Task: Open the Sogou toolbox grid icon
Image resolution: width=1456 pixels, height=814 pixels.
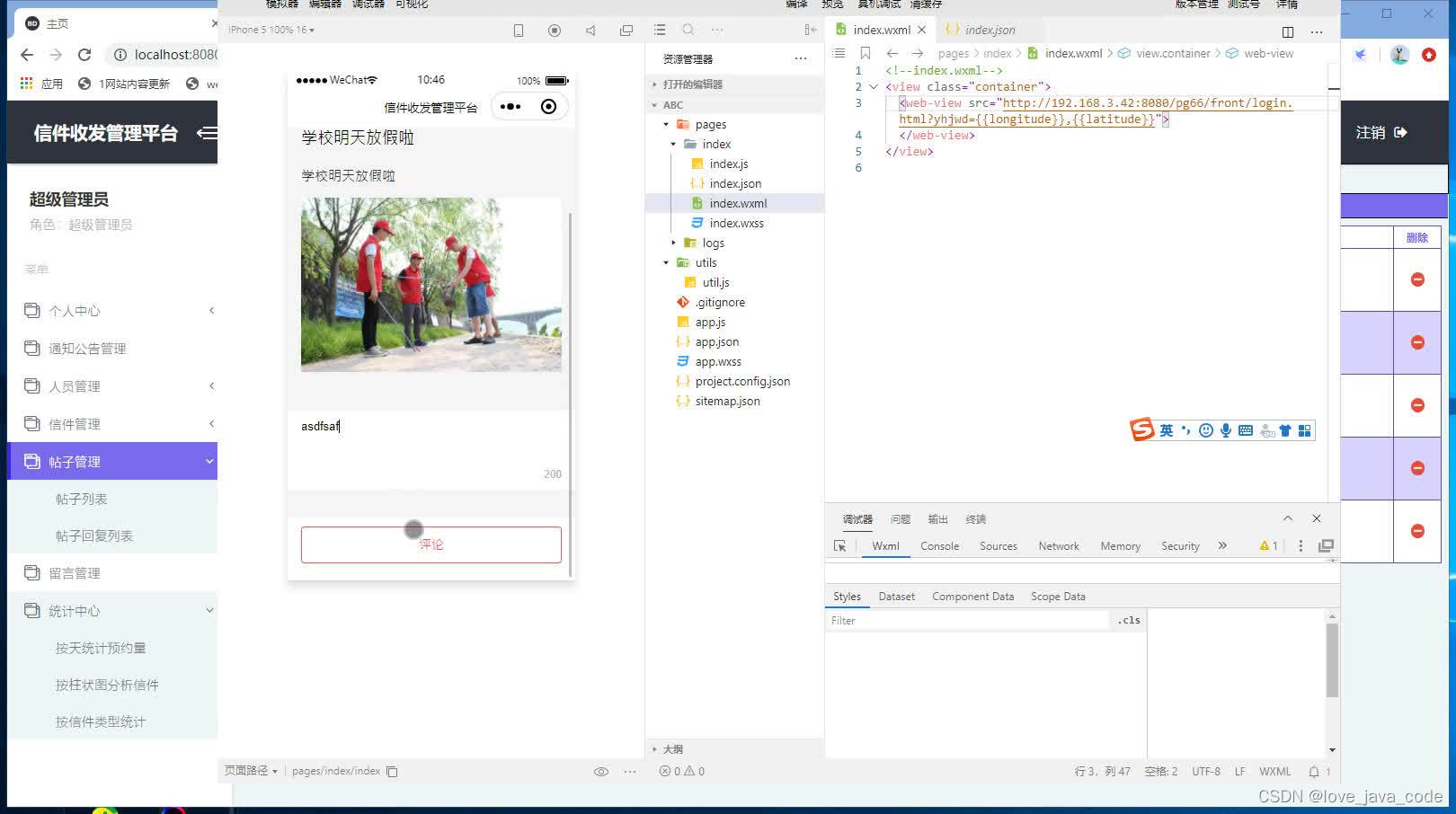Action: coord(1305,430)
